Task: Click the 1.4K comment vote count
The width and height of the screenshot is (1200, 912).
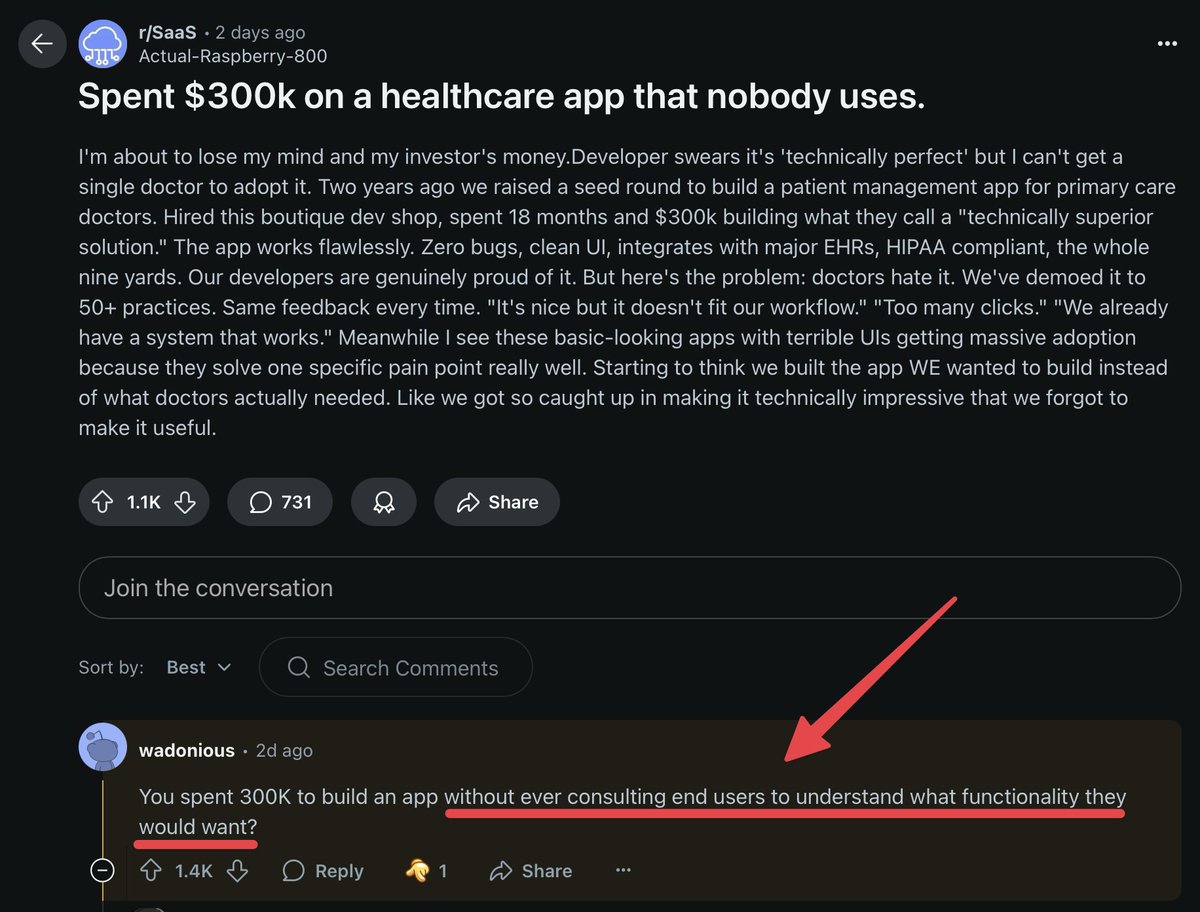Action: point(194,871)
